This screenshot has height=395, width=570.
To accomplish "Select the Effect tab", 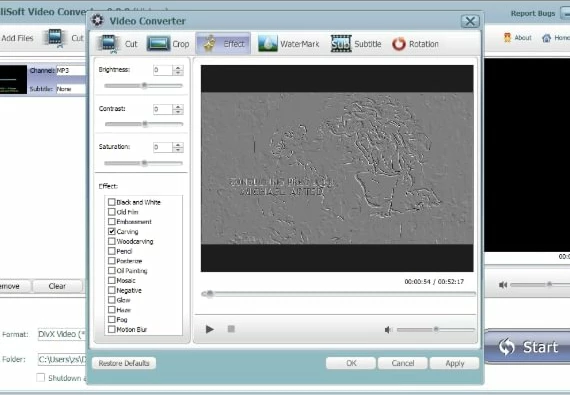I will point(223,44).
